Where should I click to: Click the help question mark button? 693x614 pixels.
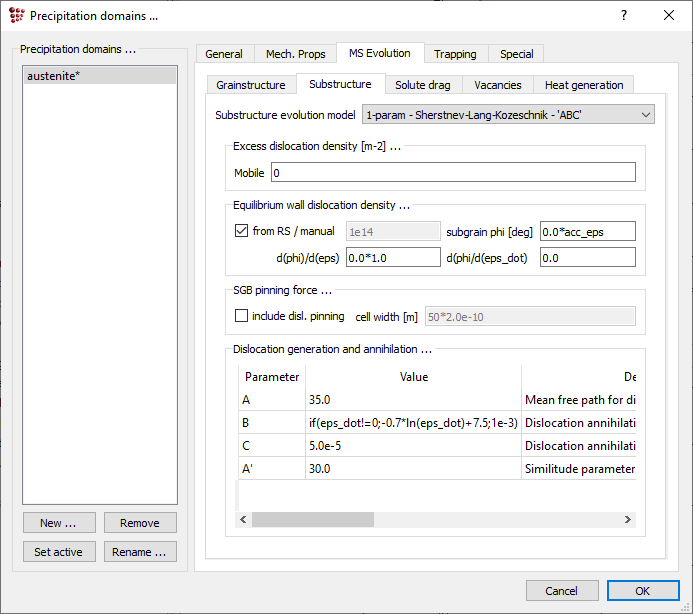[x=624, y=15]
